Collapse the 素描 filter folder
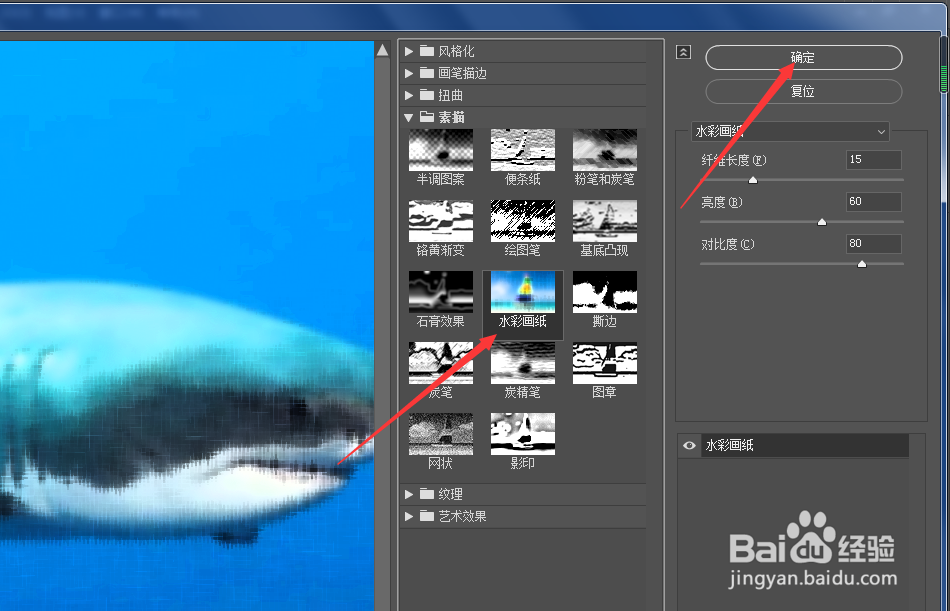The width and height of the screenshot is (950, 611). [x=409, y=118]
